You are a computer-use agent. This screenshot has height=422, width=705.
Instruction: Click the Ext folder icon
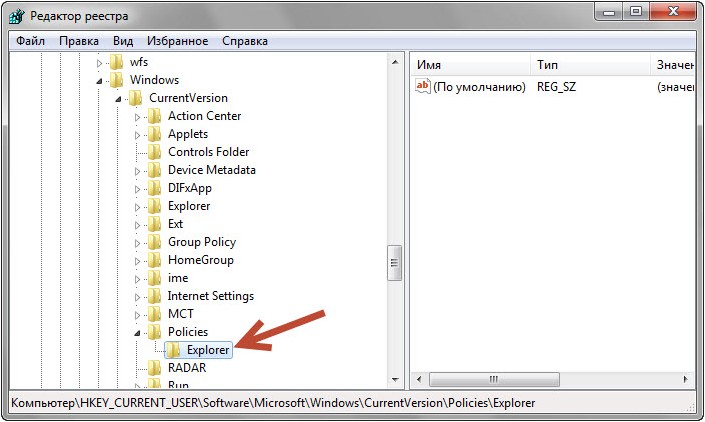tap(155, 224)
